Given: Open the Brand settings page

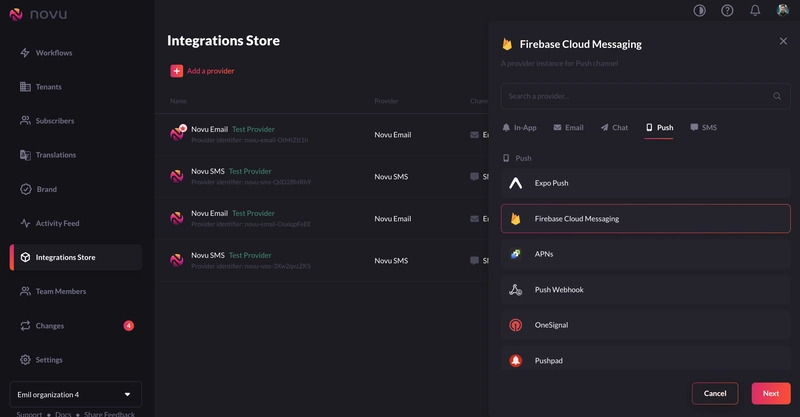Looking at the screenshot, I should (x=46, y=189).
